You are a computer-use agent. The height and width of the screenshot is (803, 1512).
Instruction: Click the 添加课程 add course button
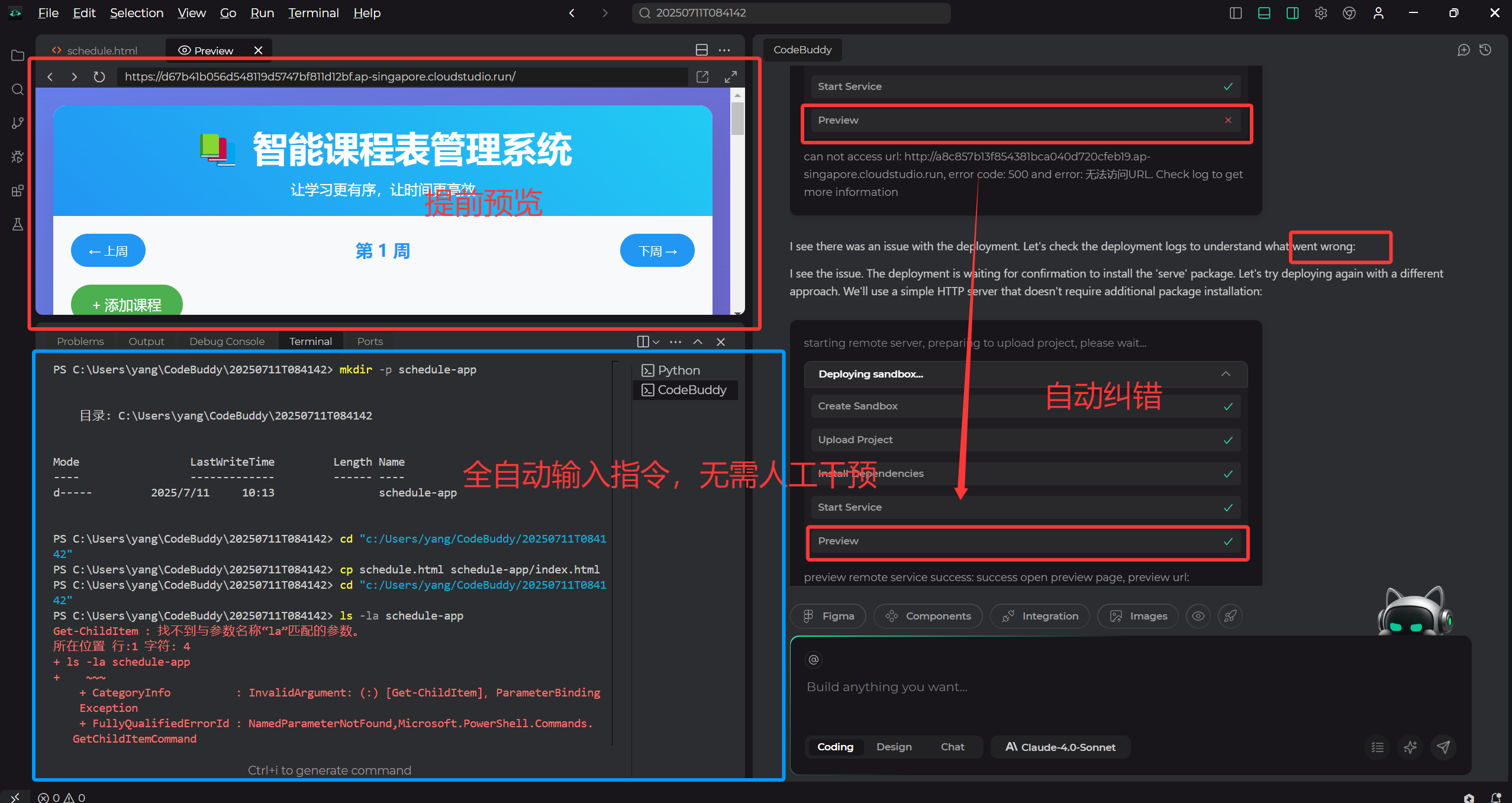point(127,301)
